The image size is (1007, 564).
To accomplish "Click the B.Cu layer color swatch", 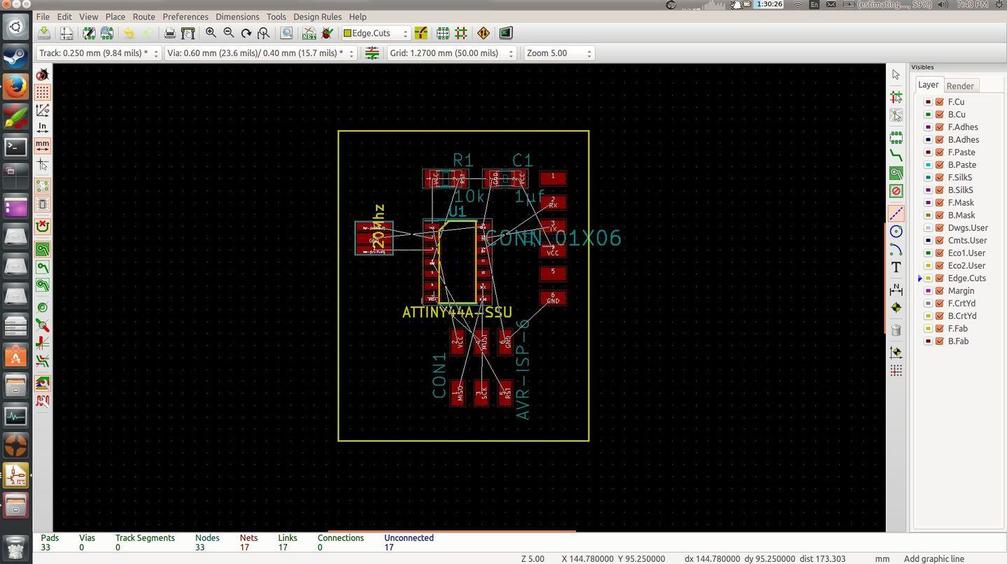I will [928, 114].
